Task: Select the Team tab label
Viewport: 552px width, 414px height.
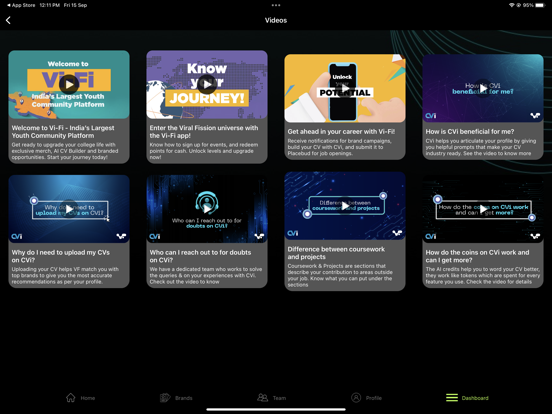Action: click(279, 398)
